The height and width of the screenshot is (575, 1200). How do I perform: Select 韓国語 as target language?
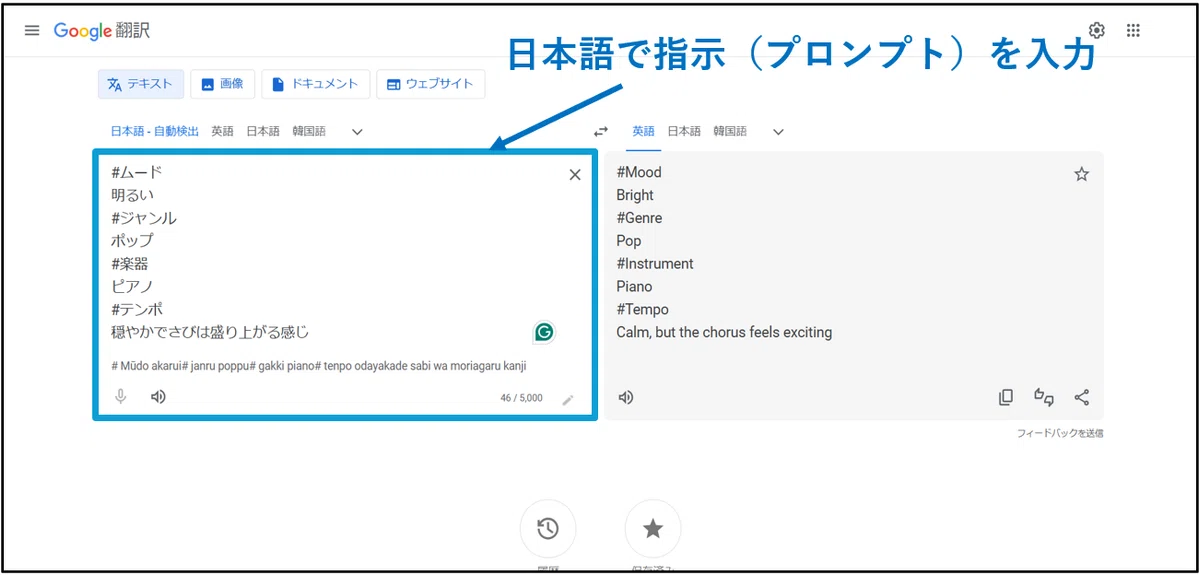pyautogui.click(x=730, y=131)
